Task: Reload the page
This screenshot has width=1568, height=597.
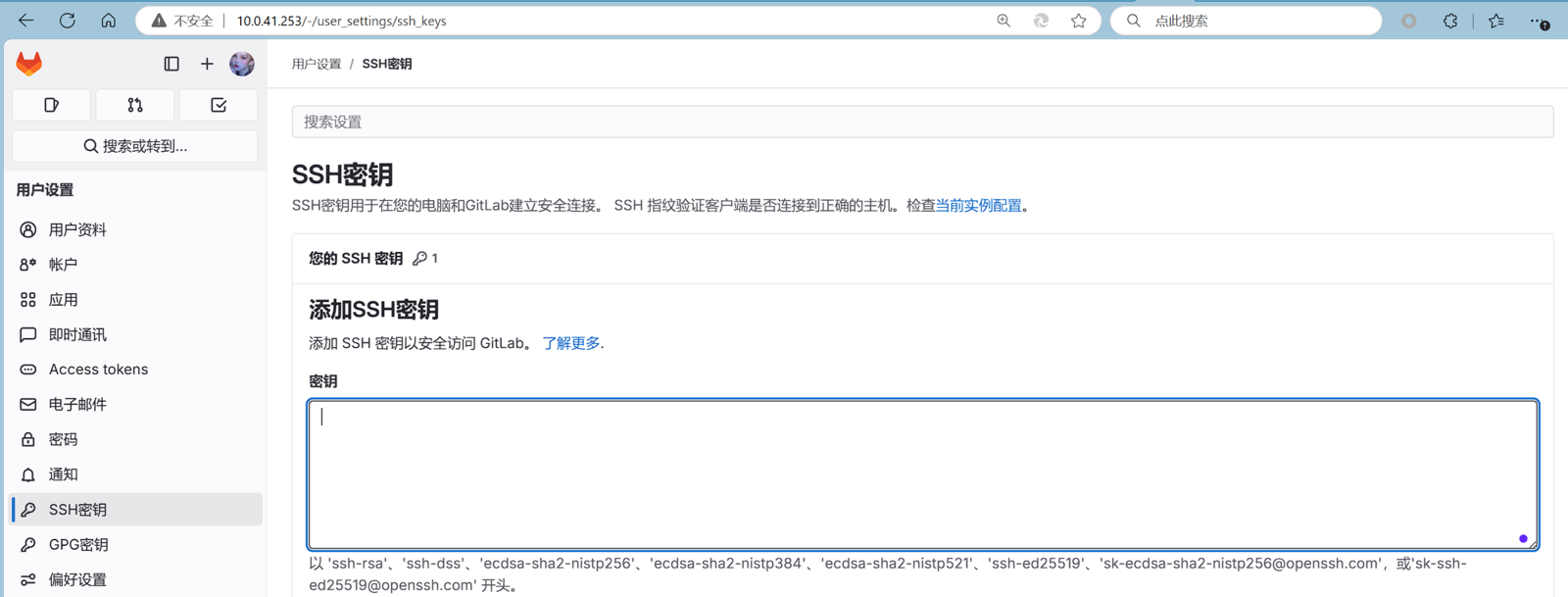Action: coord(68,21)
